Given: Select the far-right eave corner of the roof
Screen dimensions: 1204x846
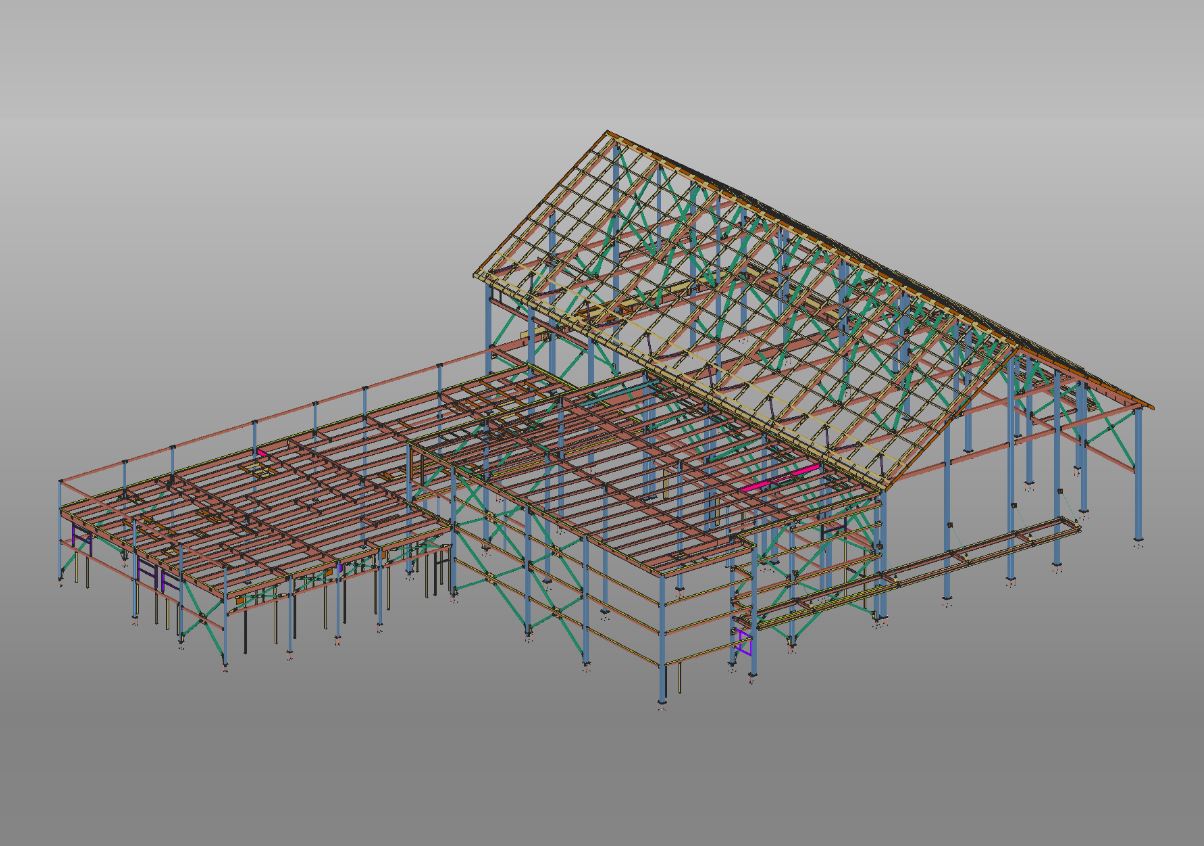Looking at the screenshot, I should click(x=1150, y=408).
